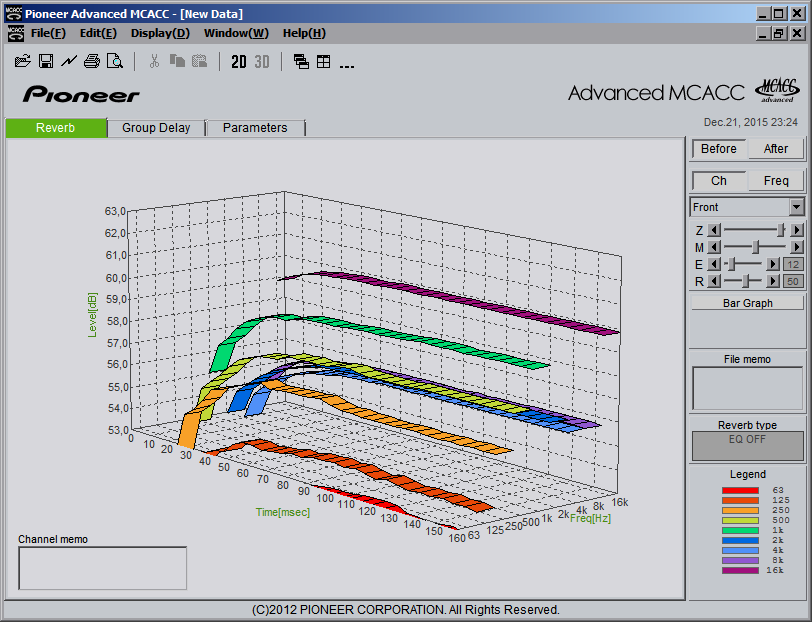Cascade windows using the toolbar icon
Viewport: 812px width, 622px height.
pos(301,61)
